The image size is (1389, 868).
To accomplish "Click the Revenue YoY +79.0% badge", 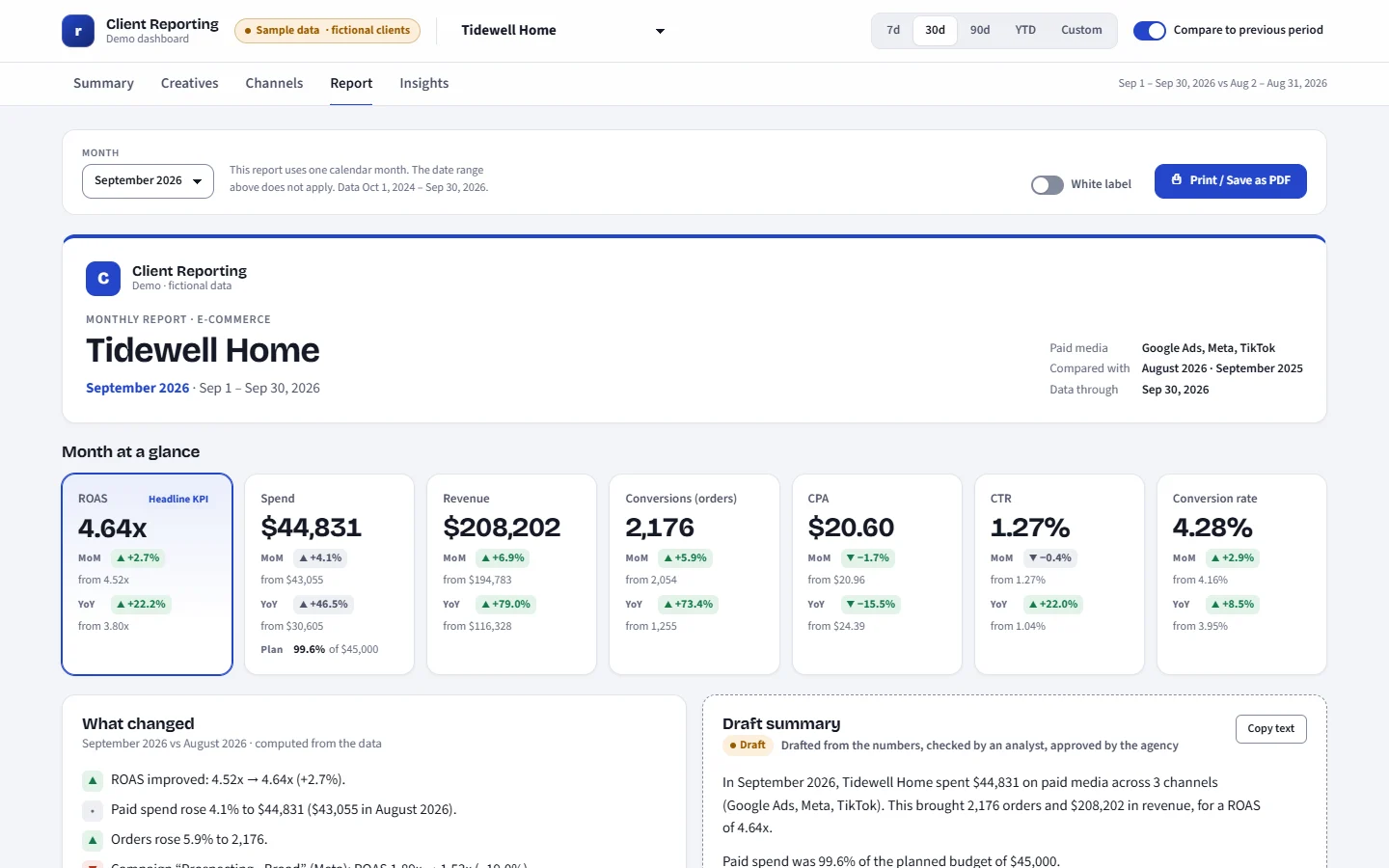I will [505, 605].
